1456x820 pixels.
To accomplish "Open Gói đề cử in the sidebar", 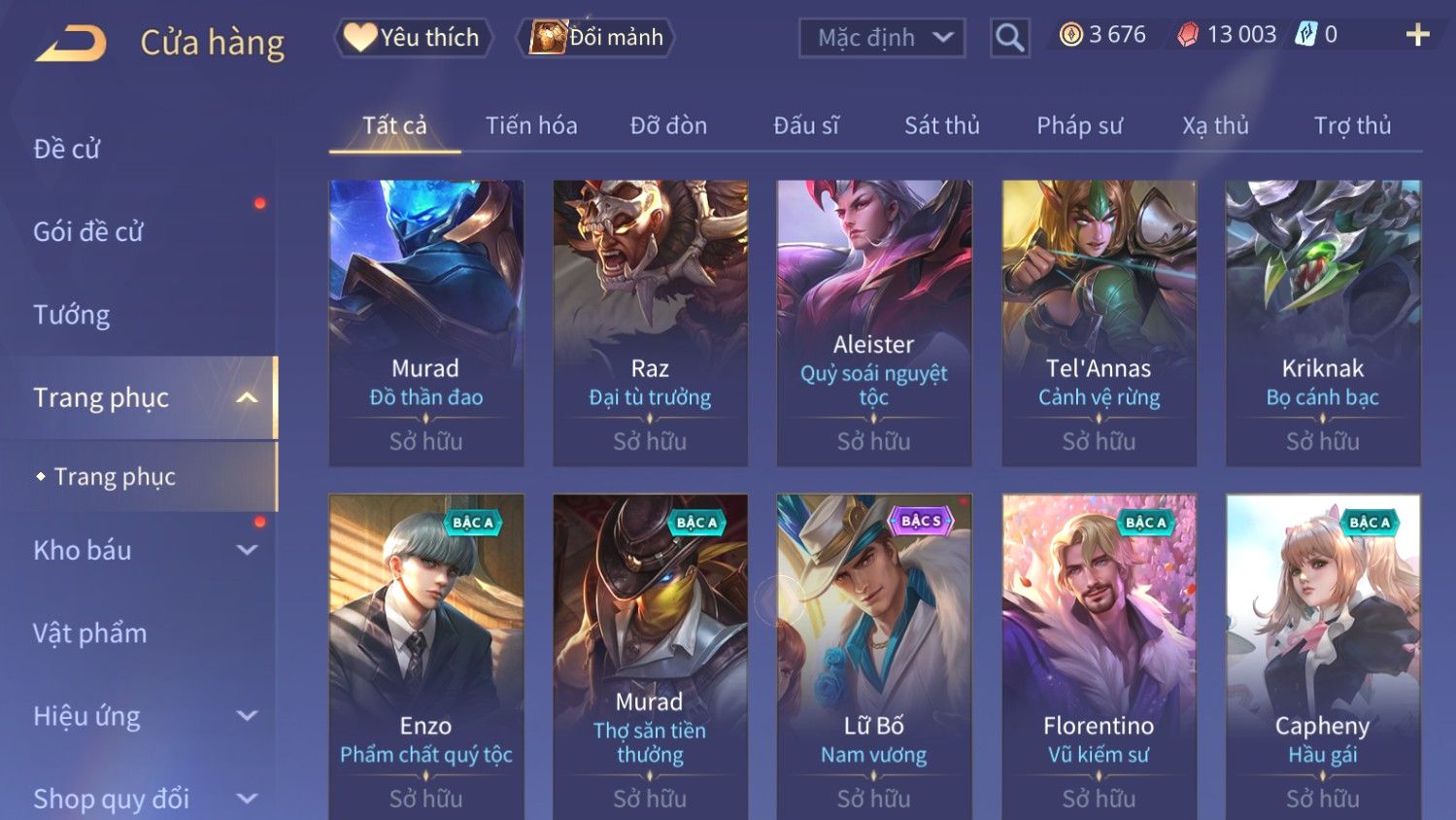I will [x=88, y=232].
